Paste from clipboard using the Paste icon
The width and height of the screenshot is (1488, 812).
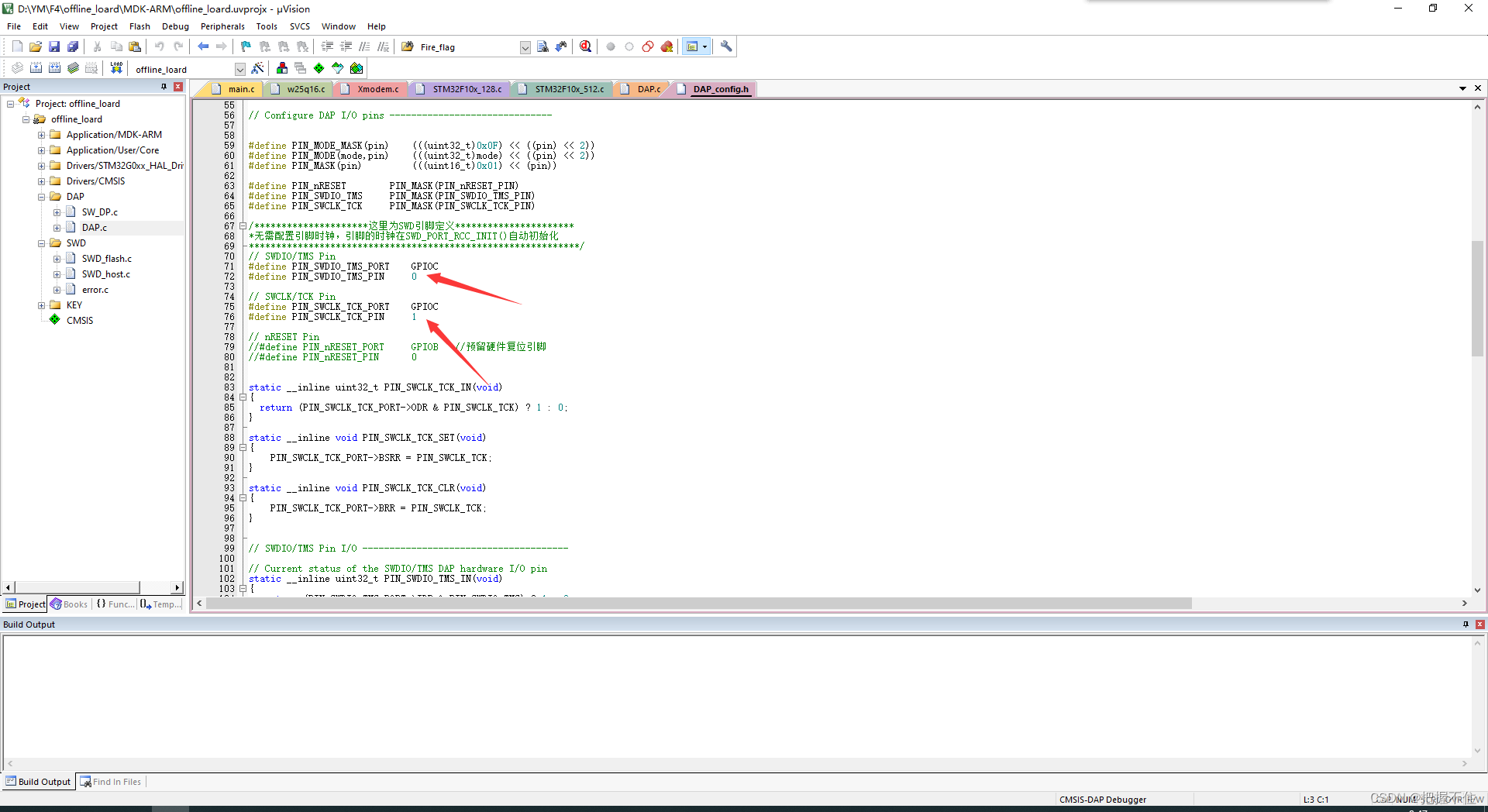click(135, 46)
